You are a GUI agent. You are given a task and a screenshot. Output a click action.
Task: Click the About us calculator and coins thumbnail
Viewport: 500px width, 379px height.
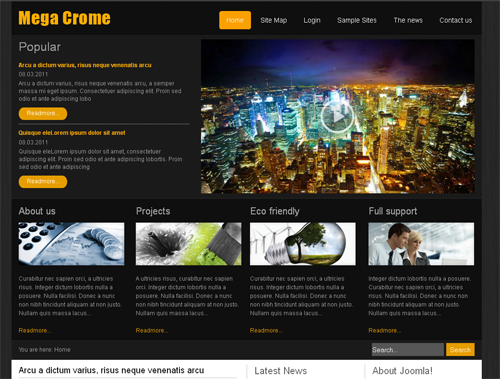pos(71,244)
